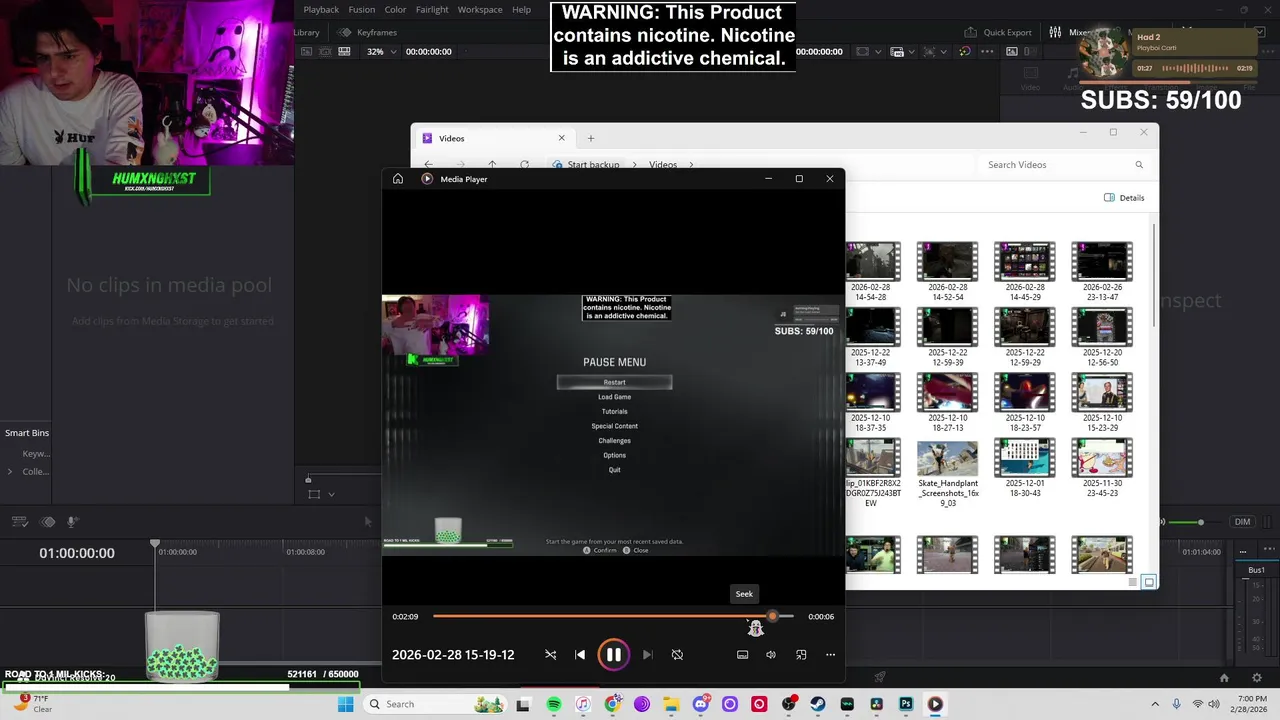The width and height of the screenshot is (1280, 720).
Task: Open the Playback menu in DaVinci Resolve
Action: (x=321, y=10)
